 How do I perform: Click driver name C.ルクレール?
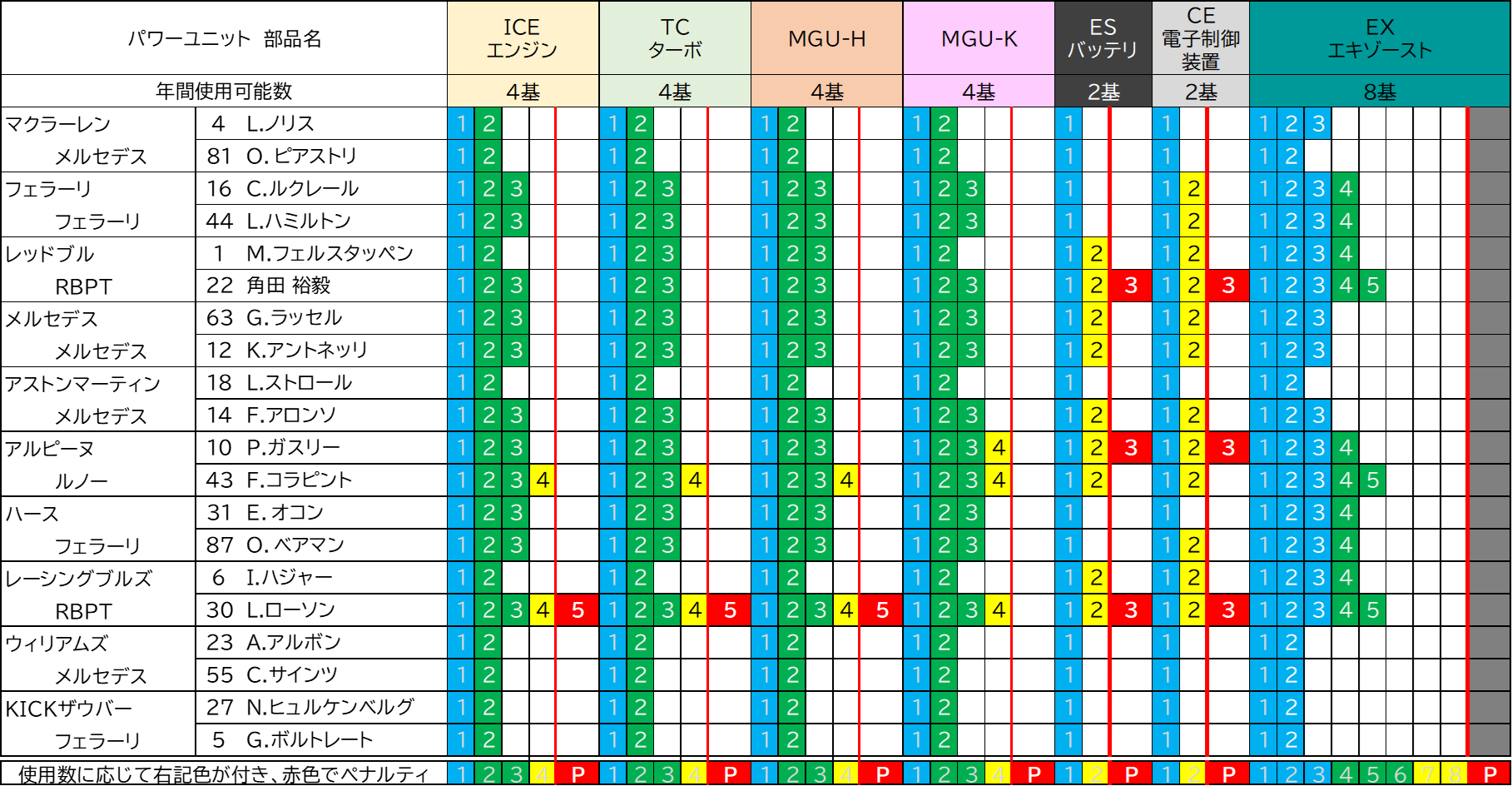pos(303,188)
